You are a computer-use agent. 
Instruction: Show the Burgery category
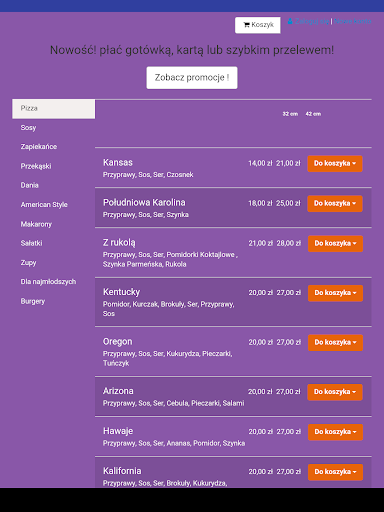point(33,301)
